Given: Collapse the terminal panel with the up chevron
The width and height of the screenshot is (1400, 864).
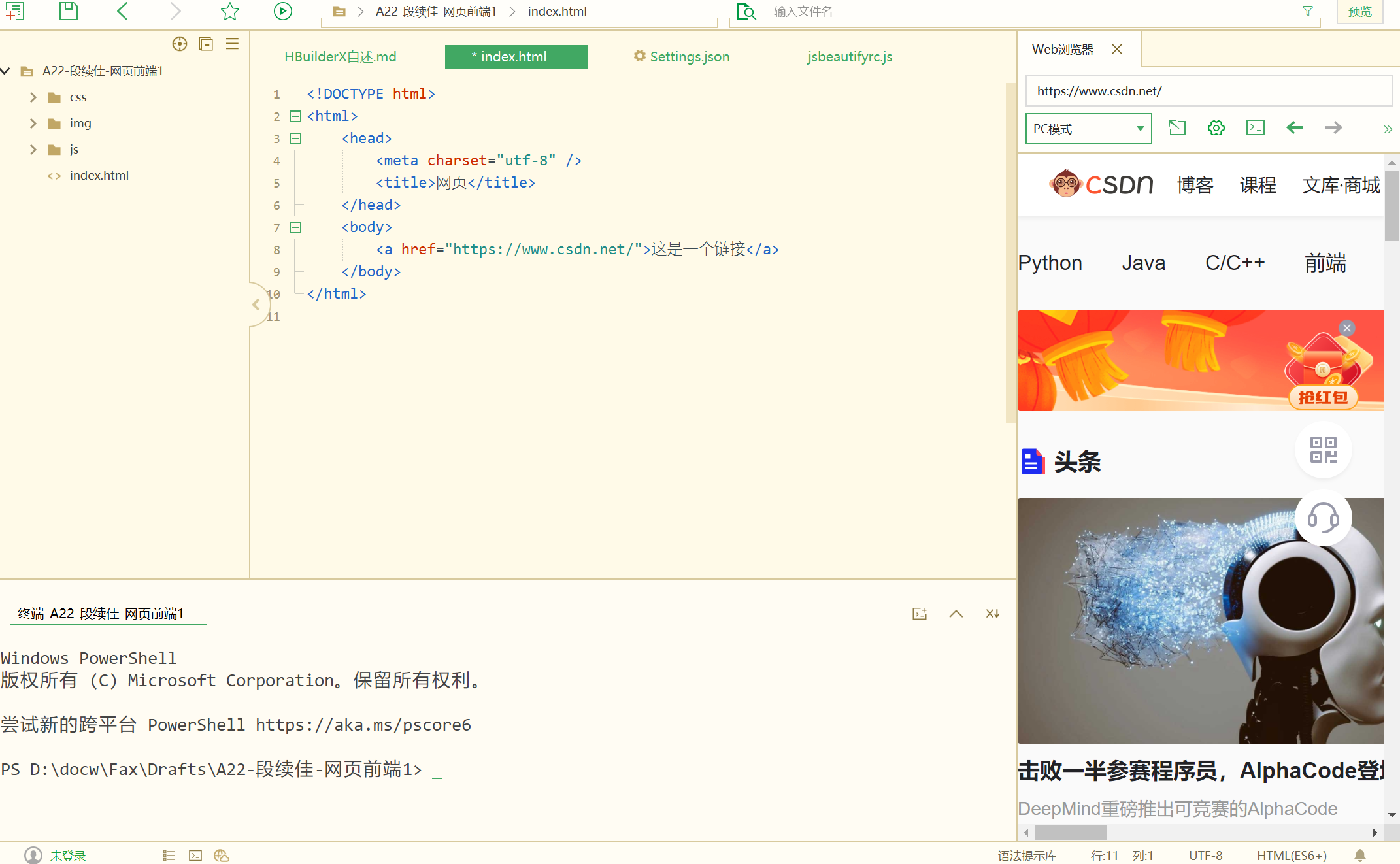Looking at the screenshot, I should [956, 613].
